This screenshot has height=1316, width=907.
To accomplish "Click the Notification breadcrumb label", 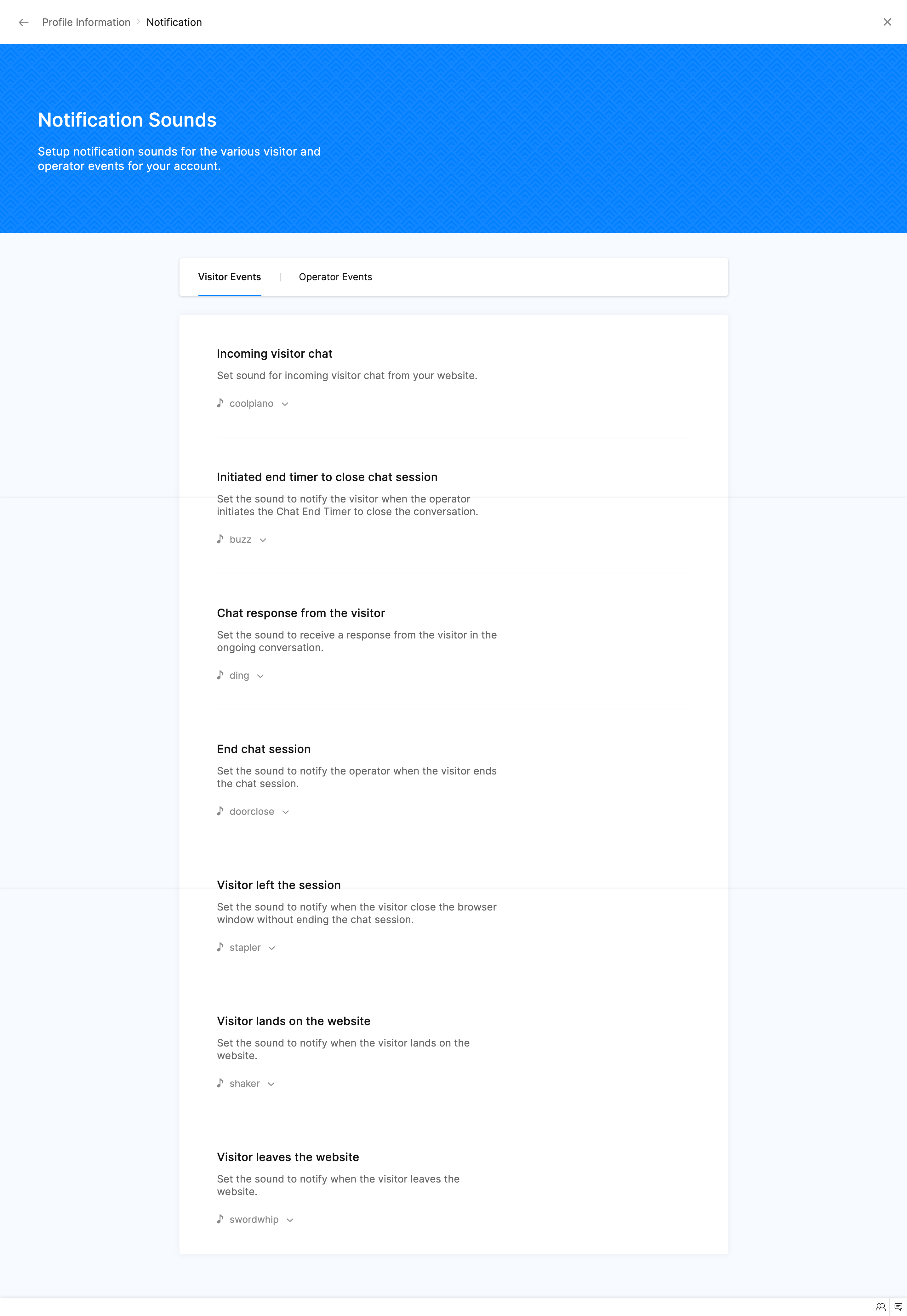I will point(174,22).
